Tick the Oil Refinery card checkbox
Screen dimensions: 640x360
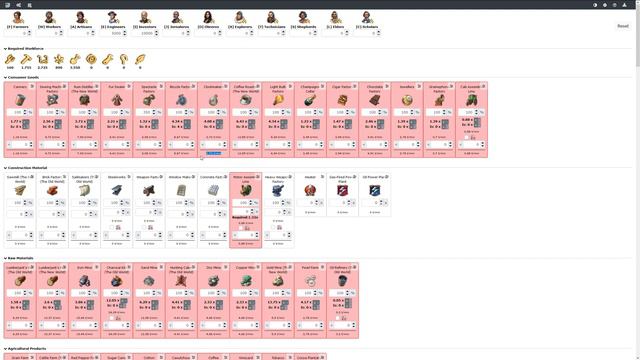337,318
